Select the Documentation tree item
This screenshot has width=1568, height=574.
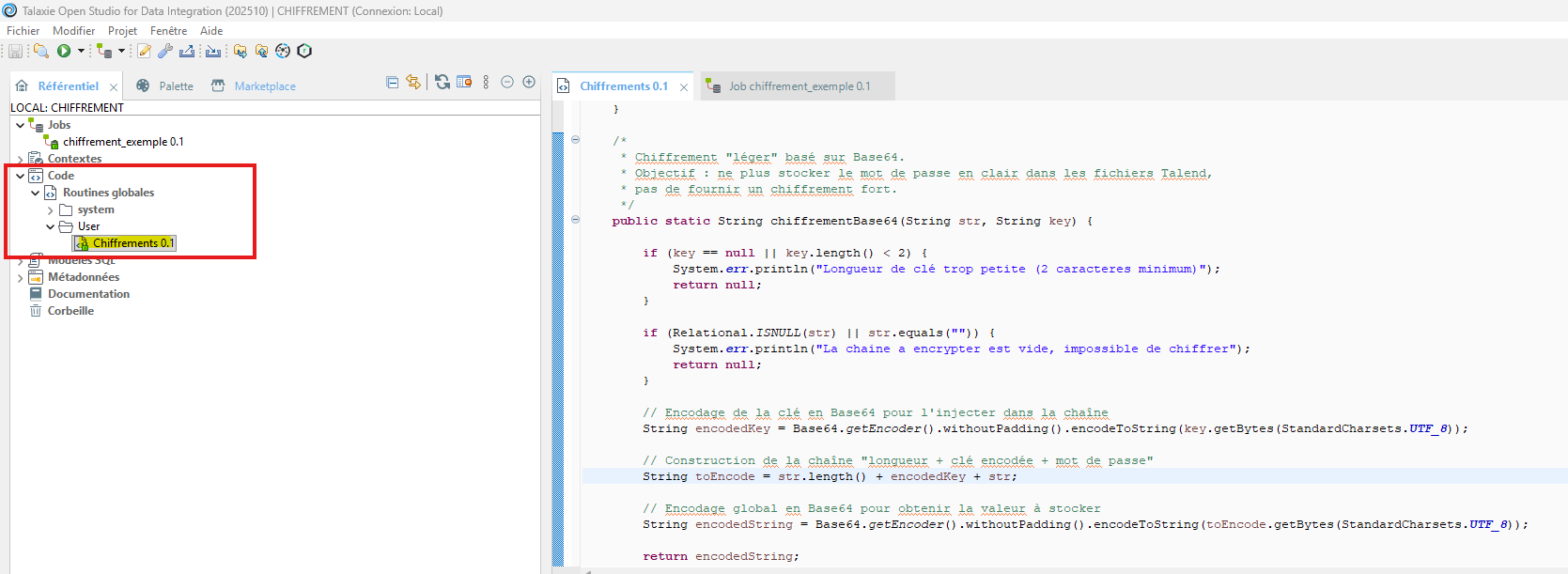[88, 294]
